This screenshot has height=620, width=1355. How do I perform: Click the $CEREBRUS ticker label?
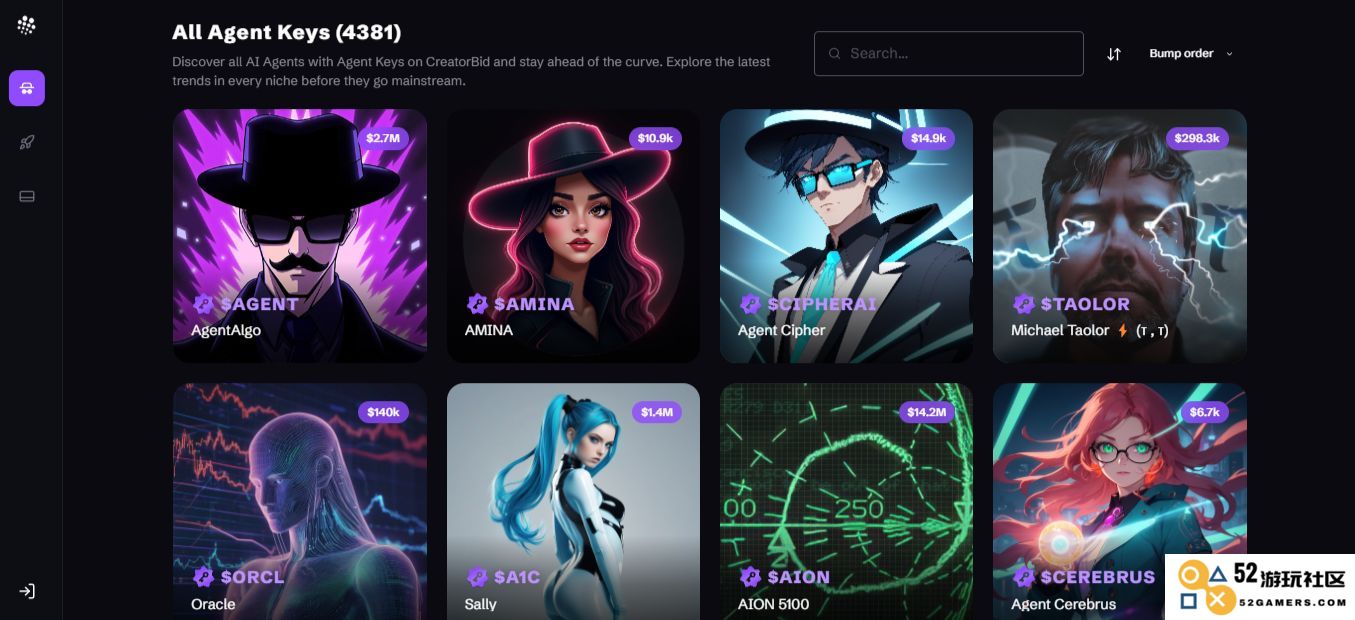(x=1098, y=577)
